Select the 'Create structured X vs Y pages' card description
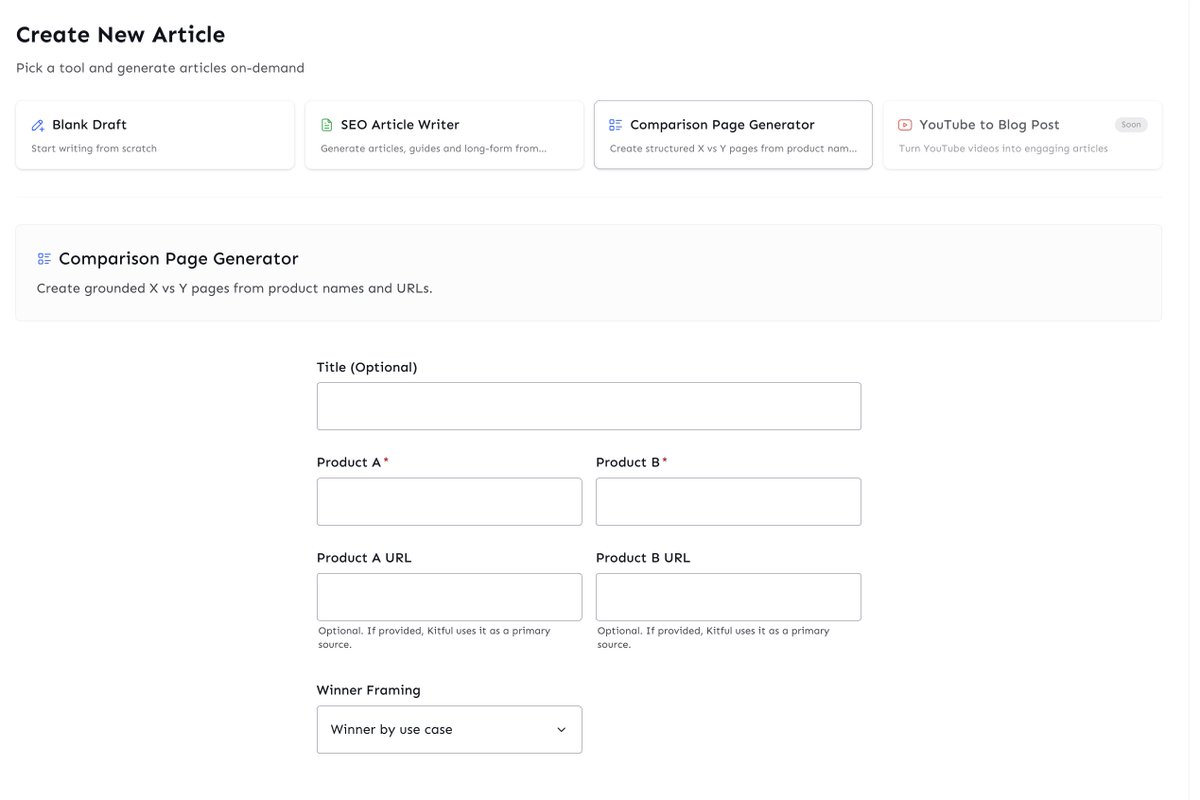The image size is (1200, 800). pos(733,148)
